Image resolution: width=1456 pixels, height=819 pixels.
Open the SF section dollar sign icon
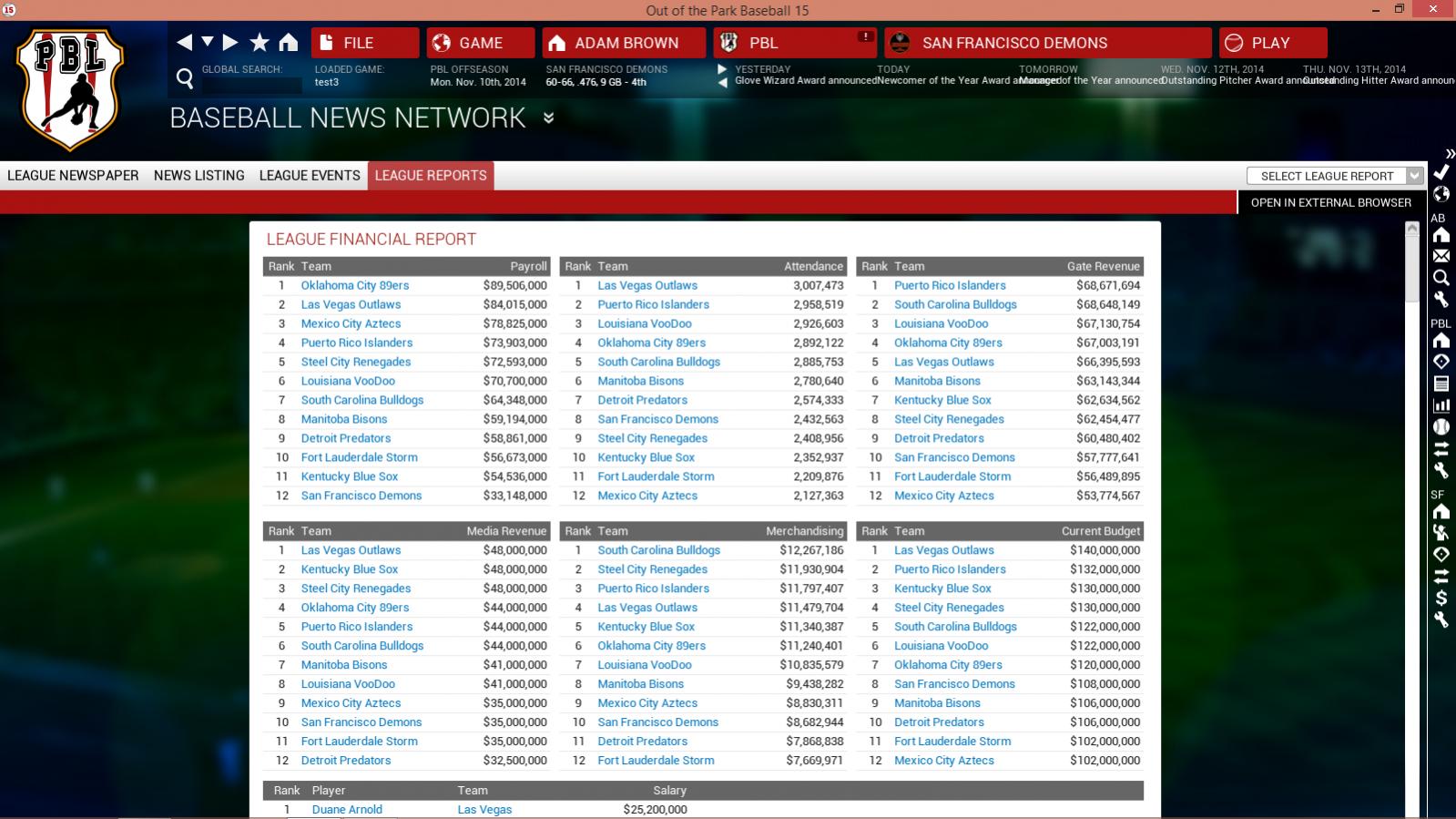click(x=1441, y=598)
